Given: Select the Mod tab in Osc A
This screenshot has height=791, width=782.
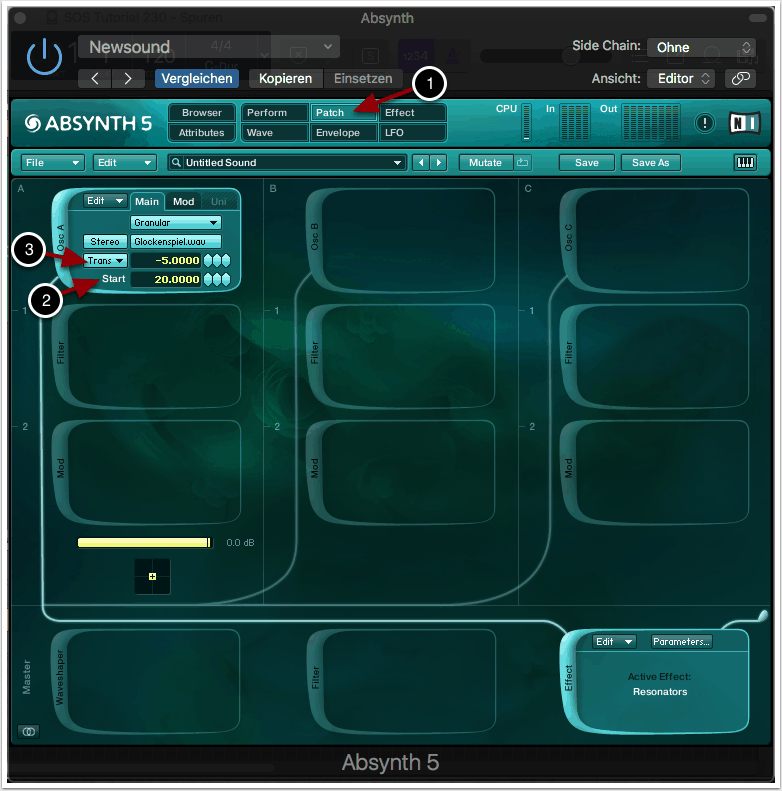Looking at the screenshot, I should [x=184, y=202].
